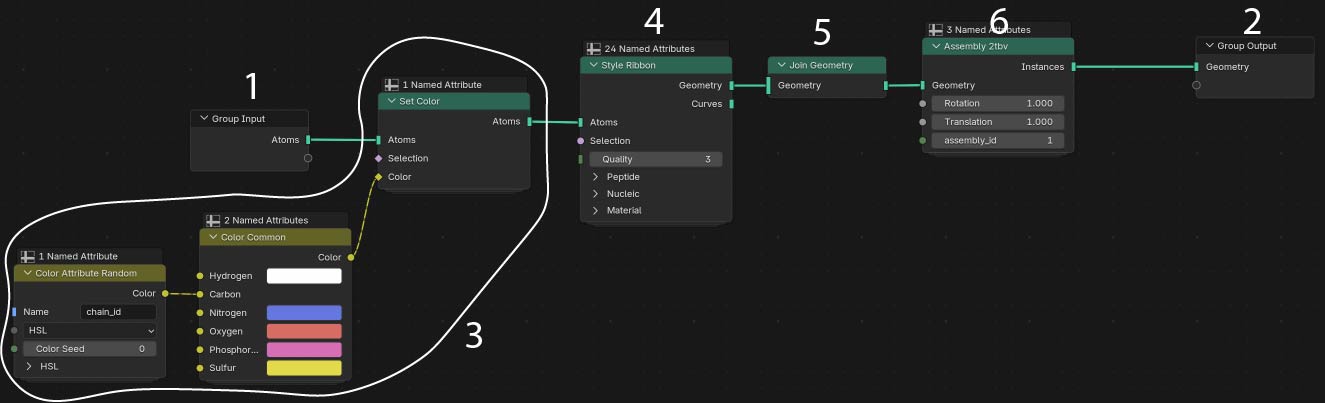Click the Quality value field
The width and height of the screenshot is (1325, 403).
coord(655,159)
